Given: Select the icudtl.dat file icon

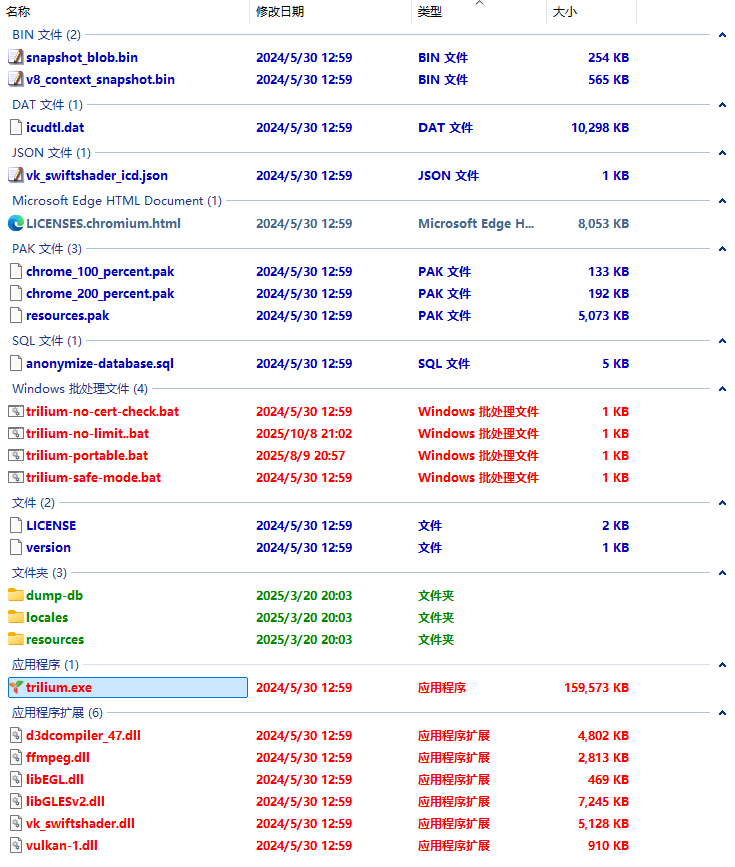Looking at the screenshot, I should [16, 127].
